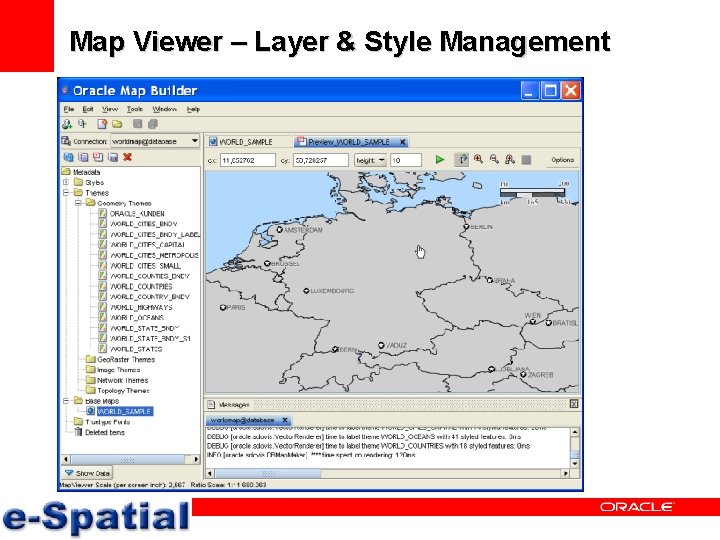Click the refresh metadata icon above tree
This screenshot has width=720, height=540.
[x=68, y=157]
